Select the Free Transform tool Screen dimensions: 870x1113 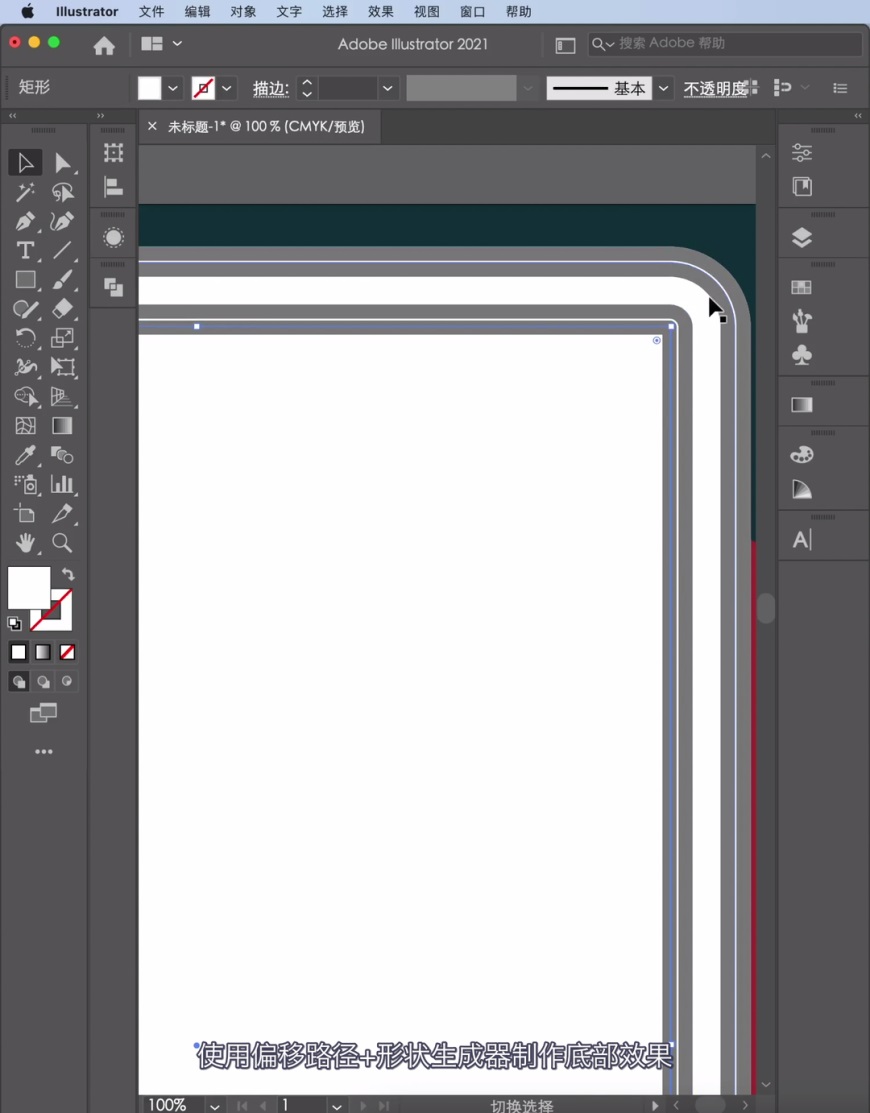(62, 367)
